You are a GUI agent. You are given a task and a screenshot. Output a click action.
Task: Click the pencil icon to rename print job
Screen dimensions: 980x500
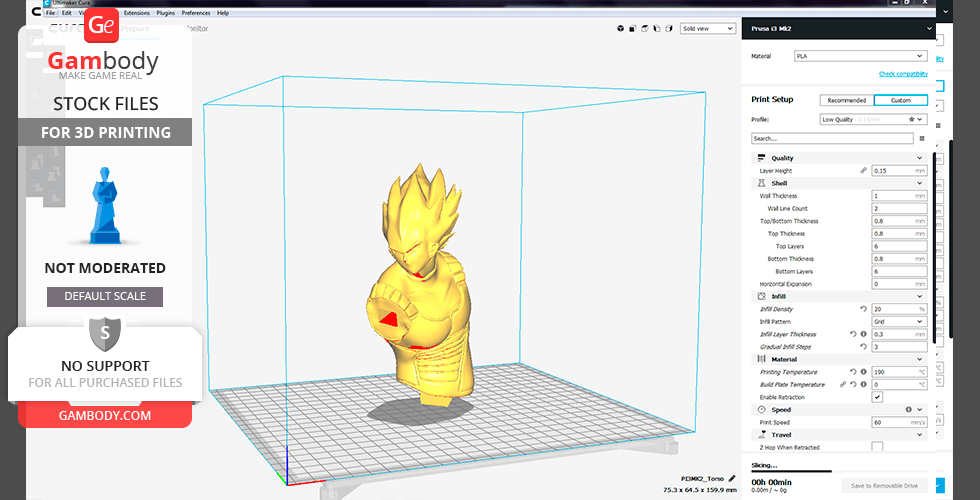(732, 479)
